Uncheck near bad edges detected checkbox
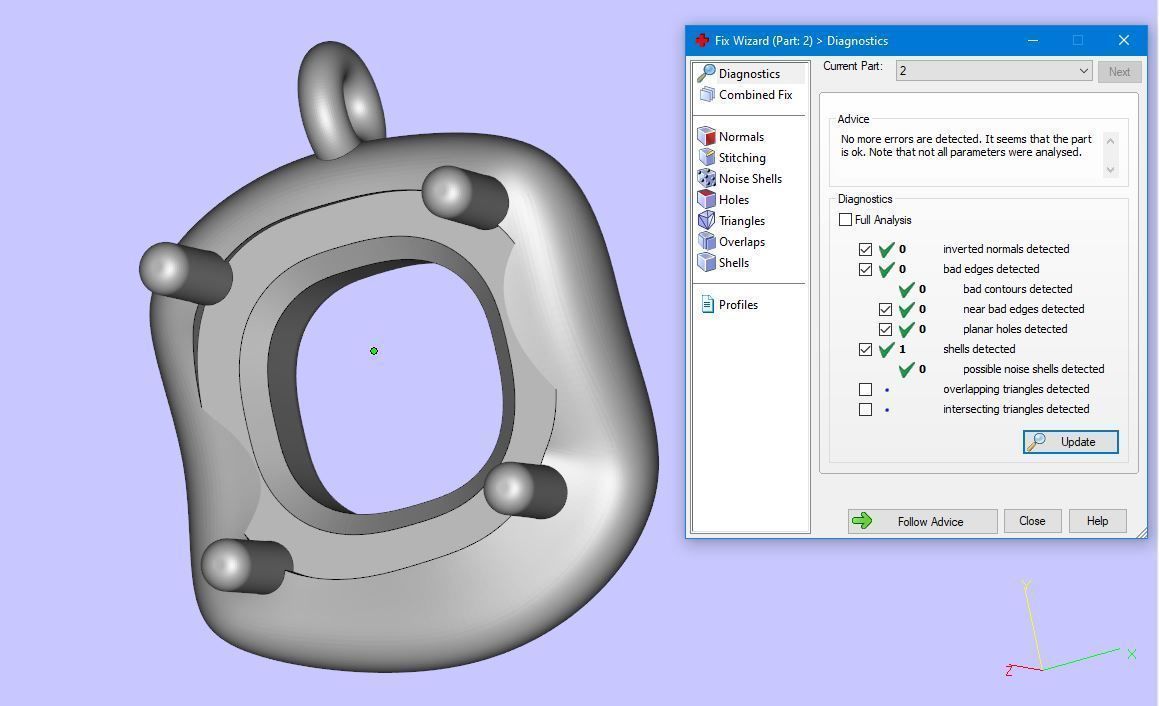 [x=886, y=309]
